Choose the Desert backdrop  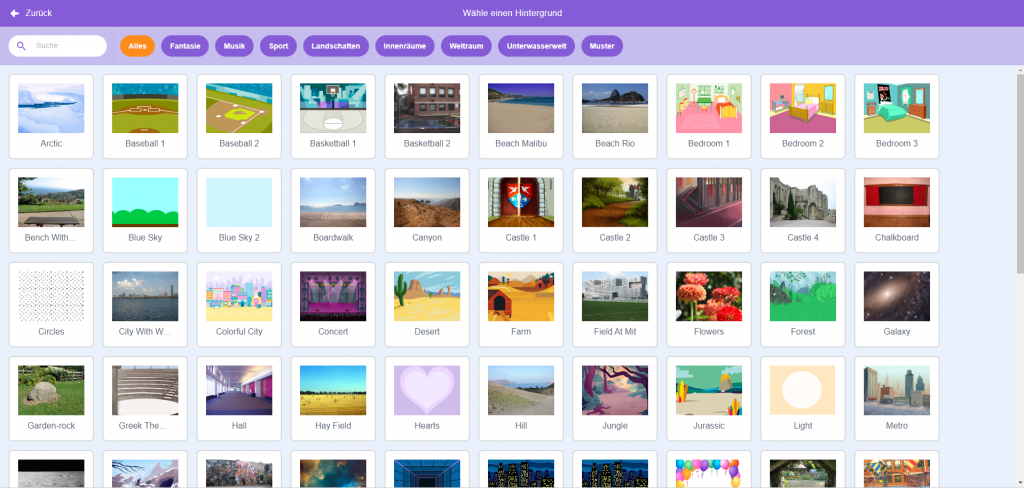pos(427,304)
